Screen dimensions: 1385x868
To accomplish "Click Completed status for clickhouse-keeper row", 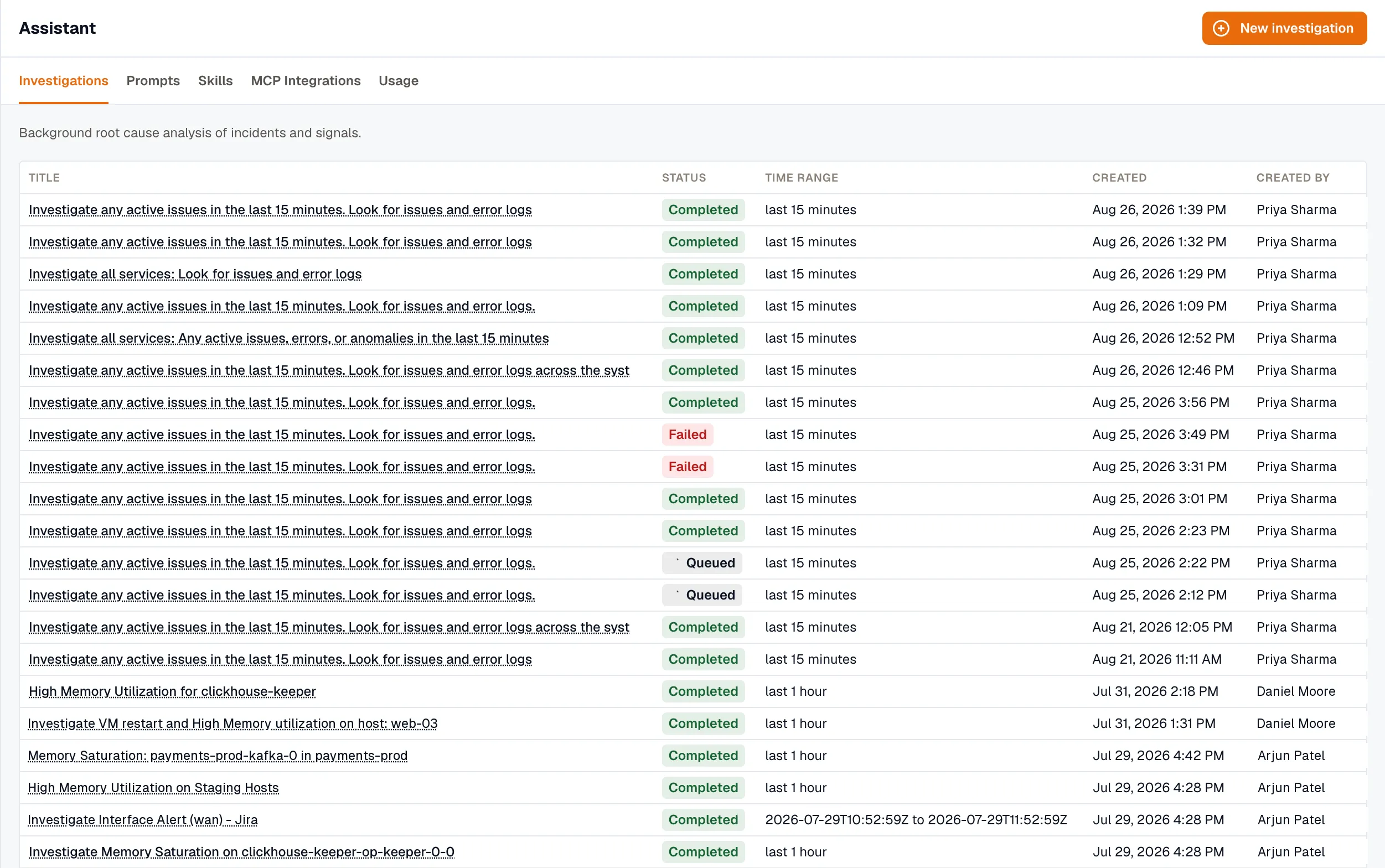I will click(x=703, y=692).
